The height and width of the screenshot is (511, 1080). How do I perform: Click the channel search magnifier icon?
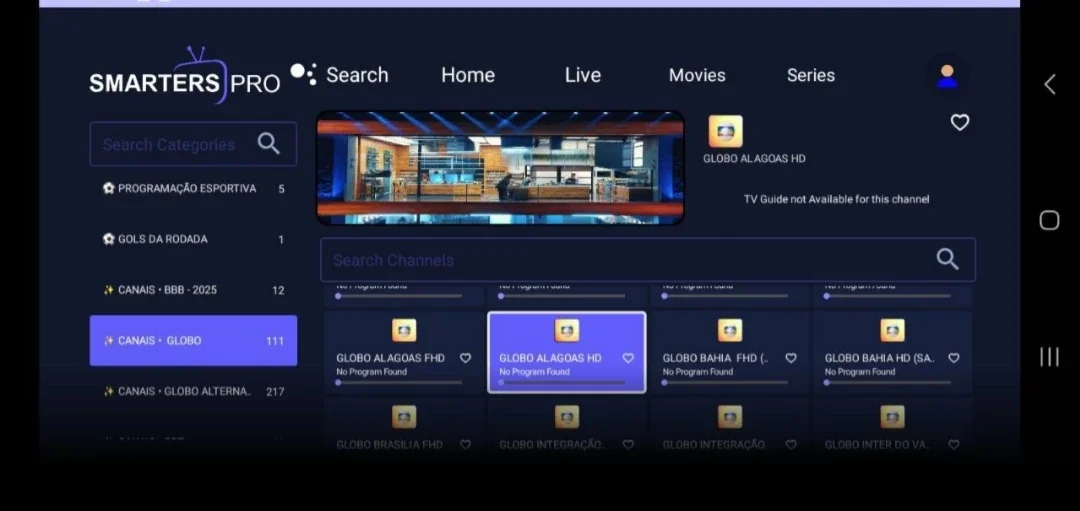click(947, 259)
